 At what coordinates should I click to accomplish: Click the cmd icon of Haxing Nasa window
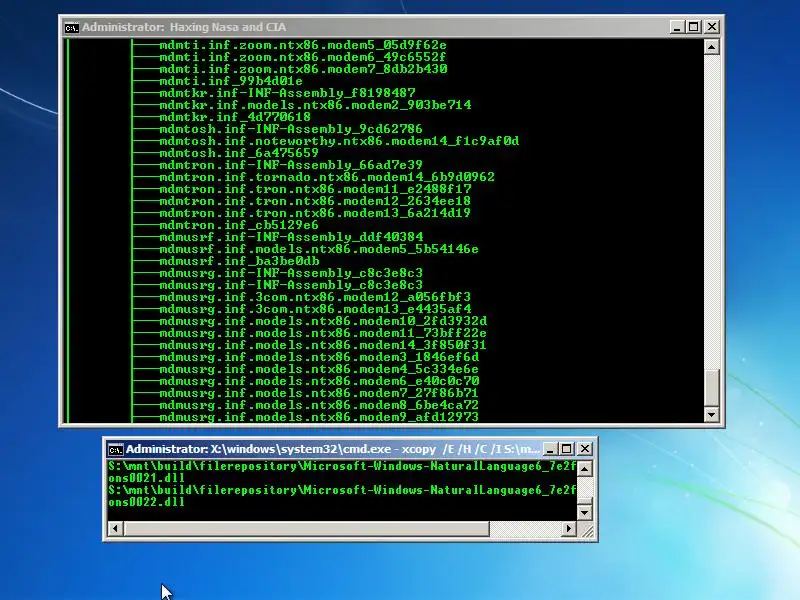tap(71, 28)
